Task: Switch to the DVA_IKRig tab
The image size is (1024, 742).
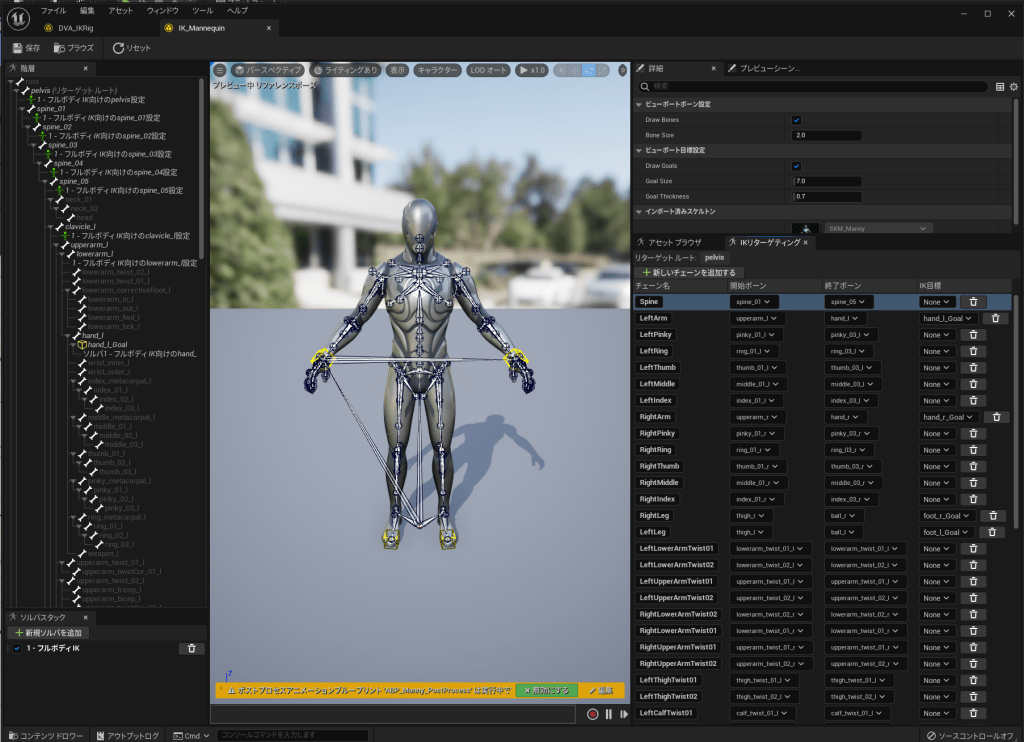Action: 76,28
